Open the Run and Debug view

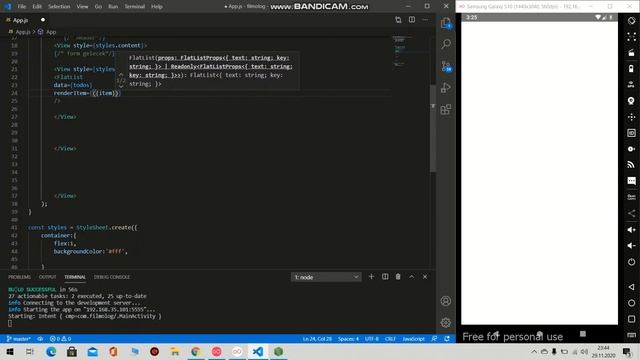446,88
